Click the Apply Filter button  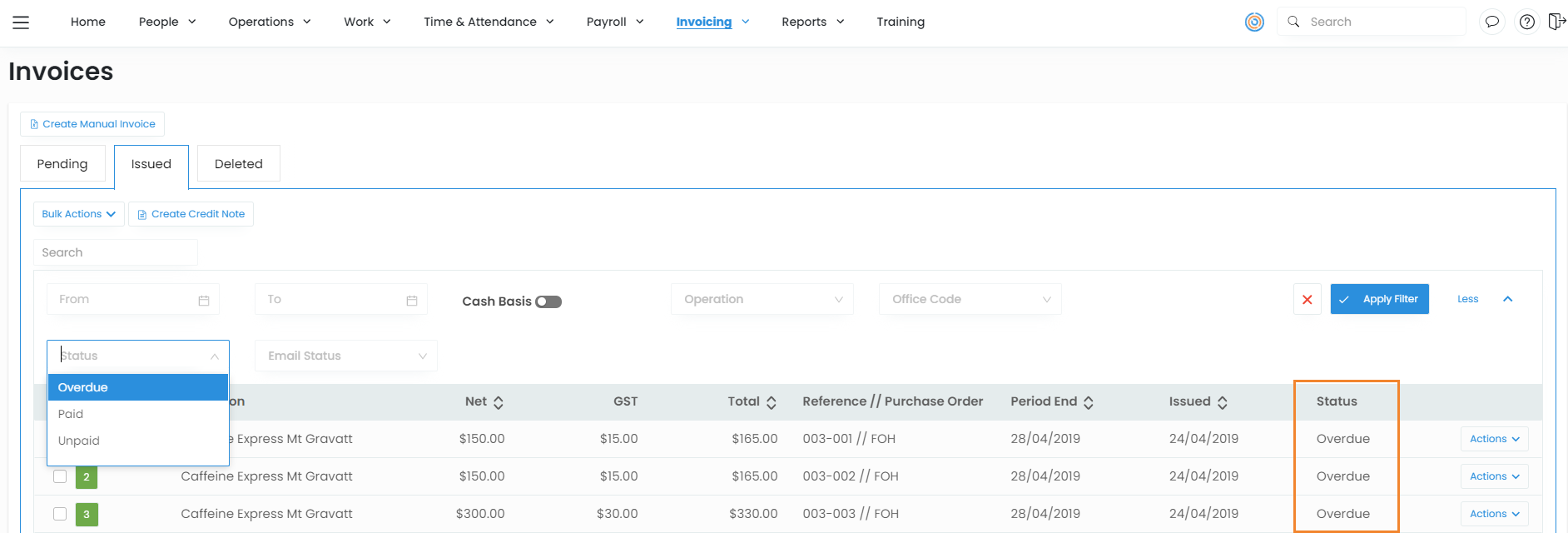(x=1379, y=299)
